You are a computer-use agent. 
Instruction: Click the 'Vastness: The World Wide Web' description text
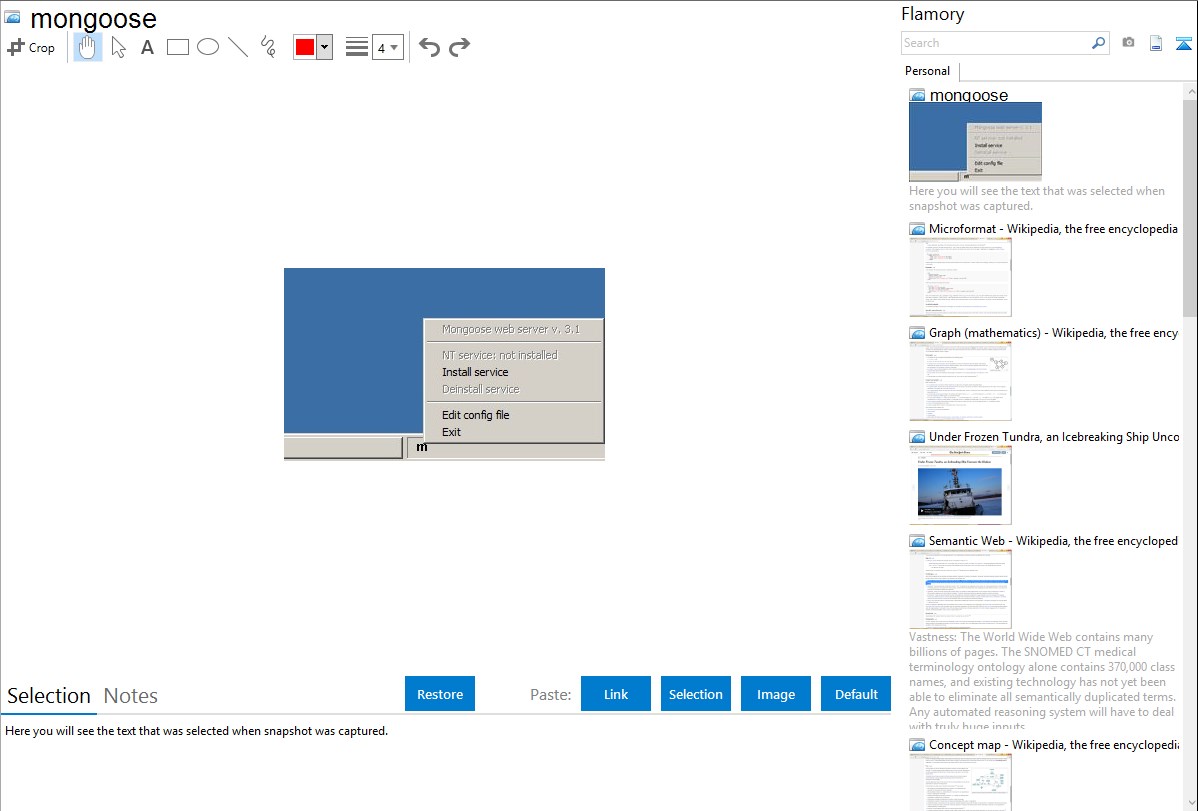coord(1042,682)
